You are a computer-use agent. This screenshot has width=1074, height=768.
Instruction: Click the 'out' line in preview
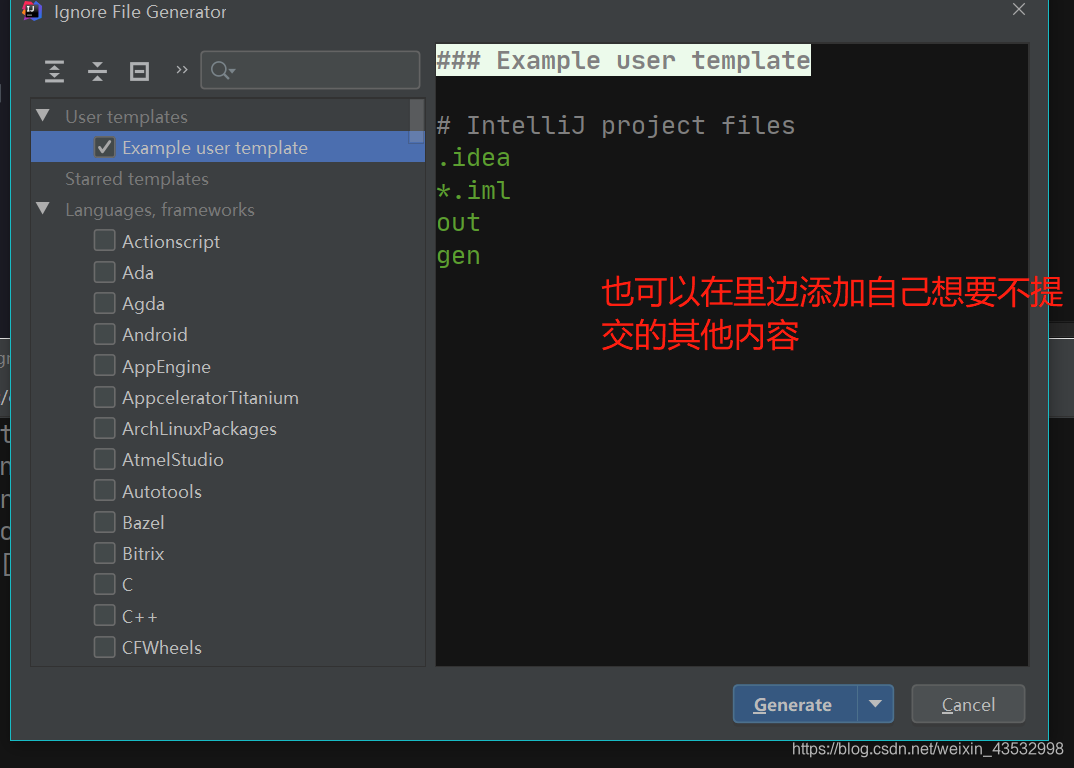(458, 223)
